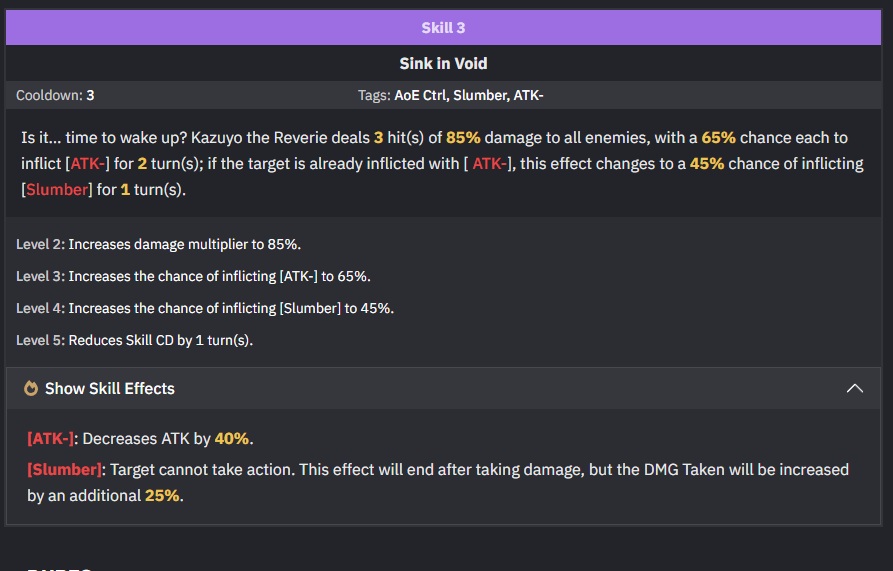Click the Level 3 upgrade line
893x571 pixels.
193,276
